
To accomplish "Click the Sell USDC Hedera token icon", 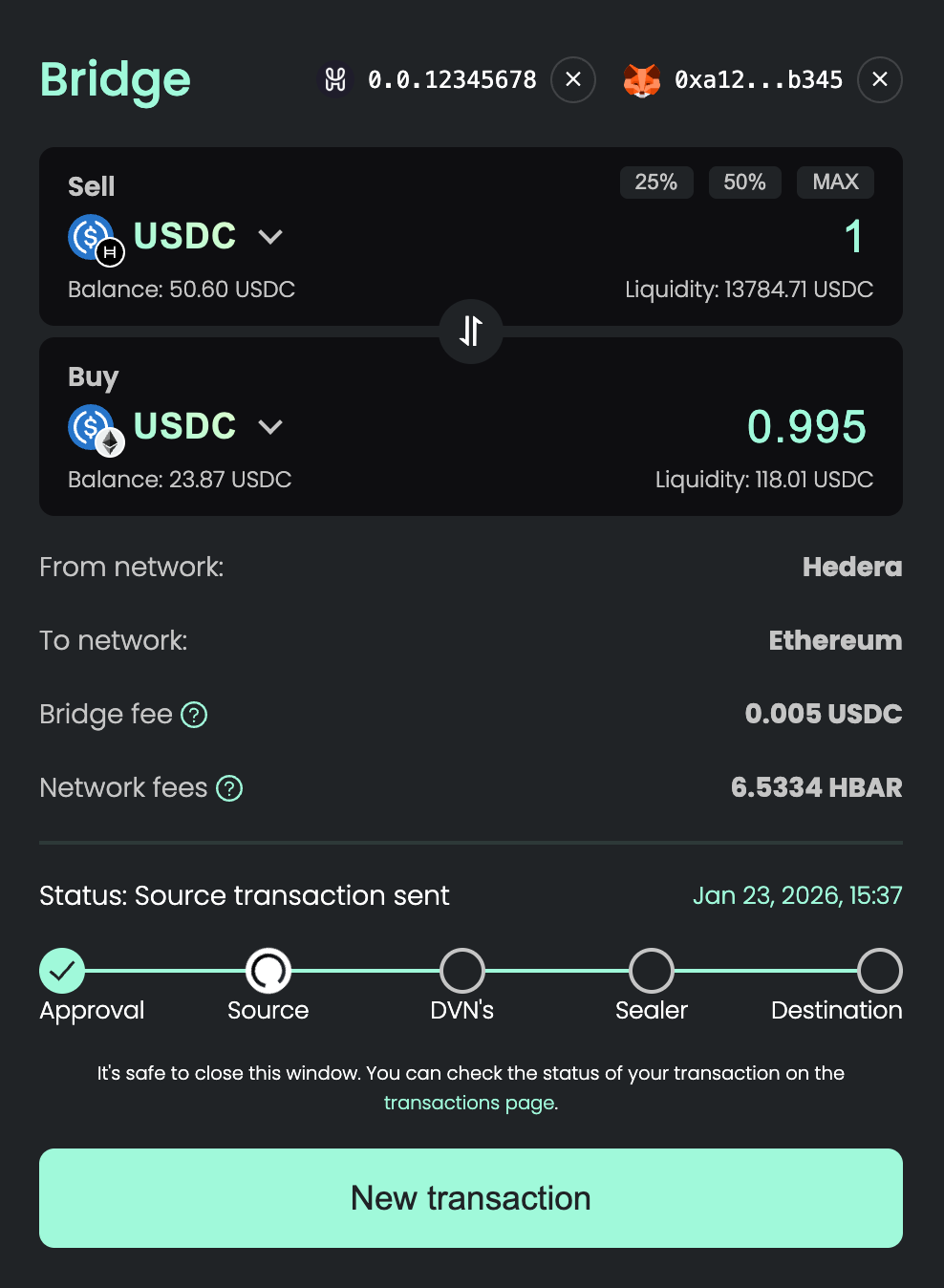I will pyautogui.click(x=93, y=238).
